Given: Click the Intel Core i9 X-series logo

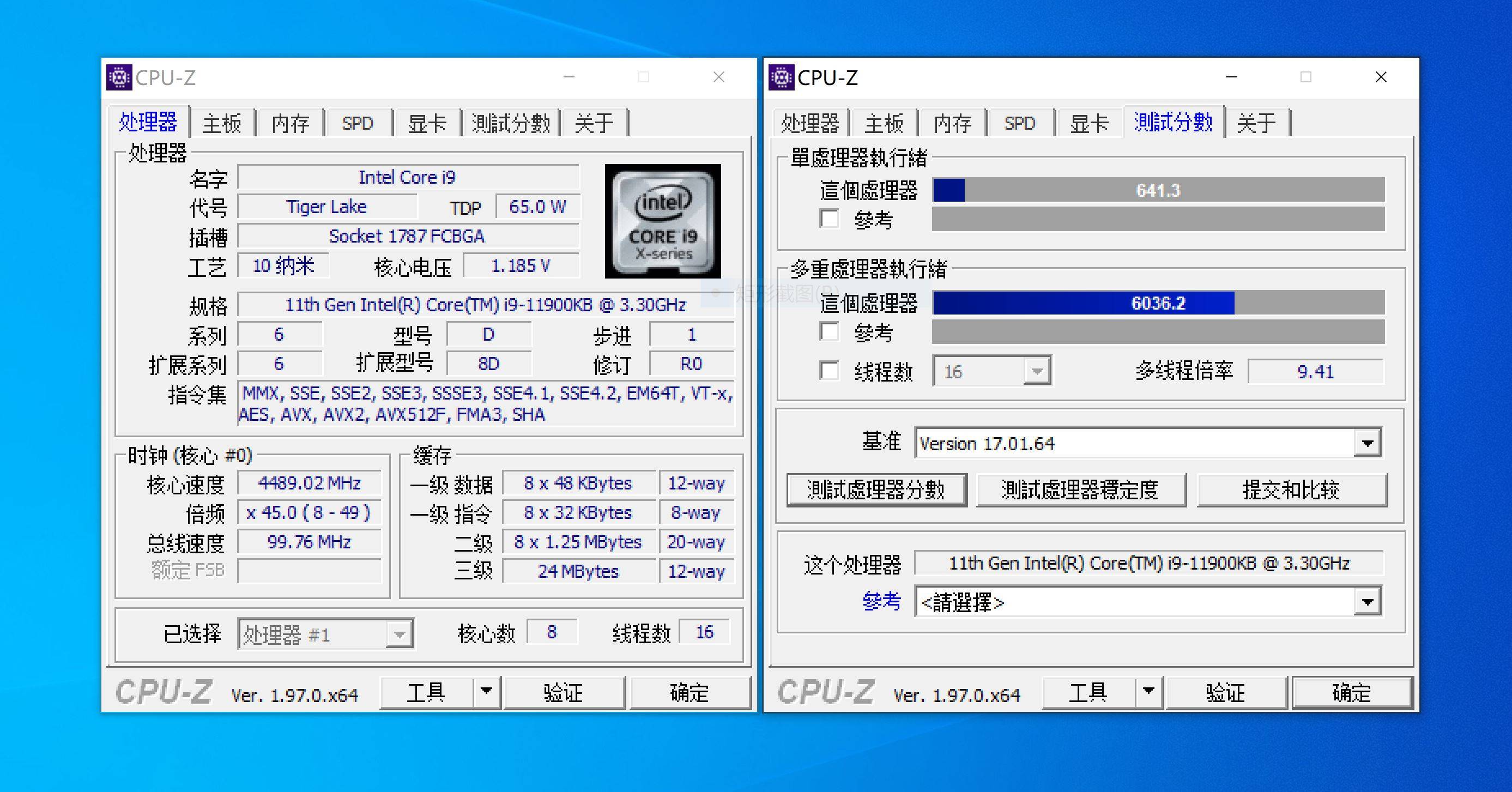Looking at the screenshot, I should point(663,221).
